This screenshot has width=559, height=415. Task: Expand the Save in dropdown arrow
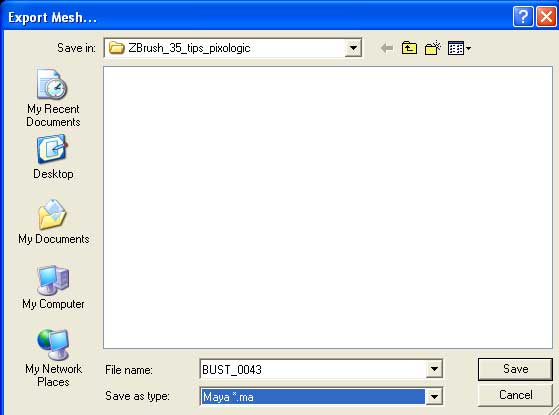pos(353,48)
